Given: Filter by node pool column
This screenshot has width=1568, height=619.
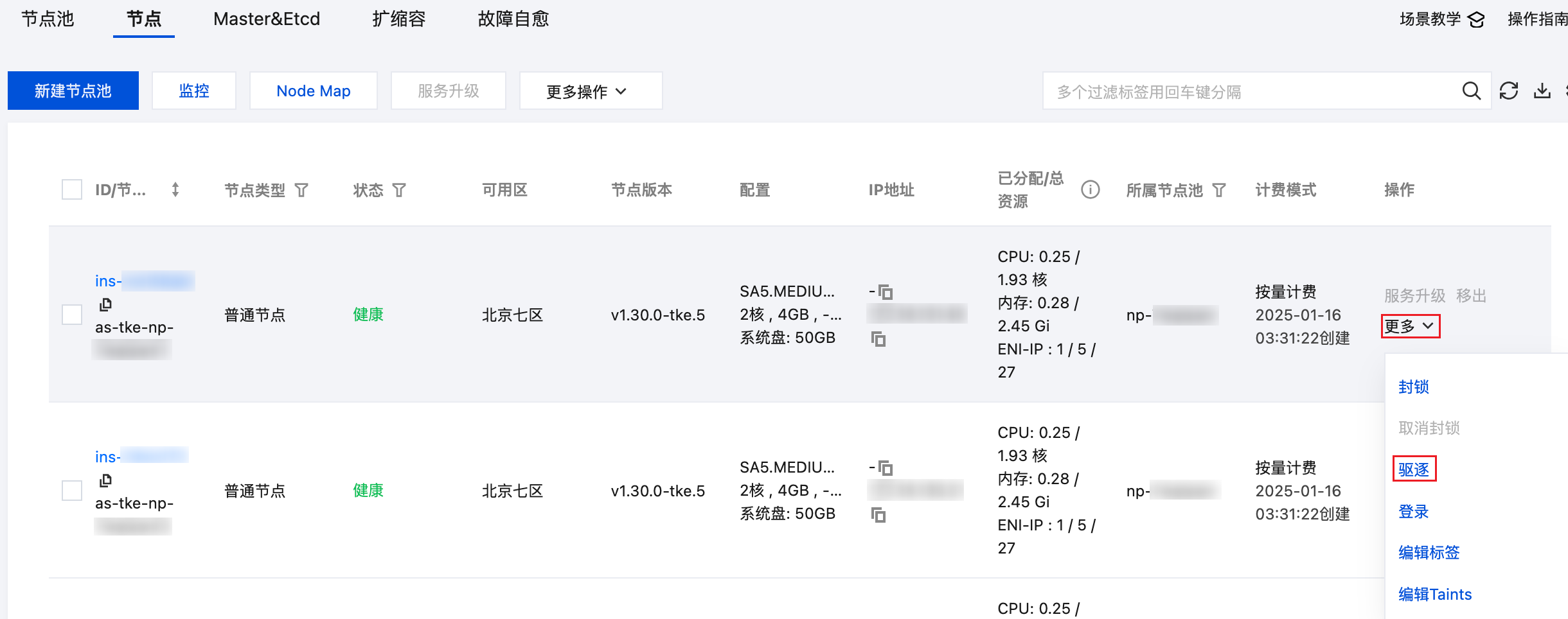Looking at the screenshot, I should click(x=1219, y=190).
